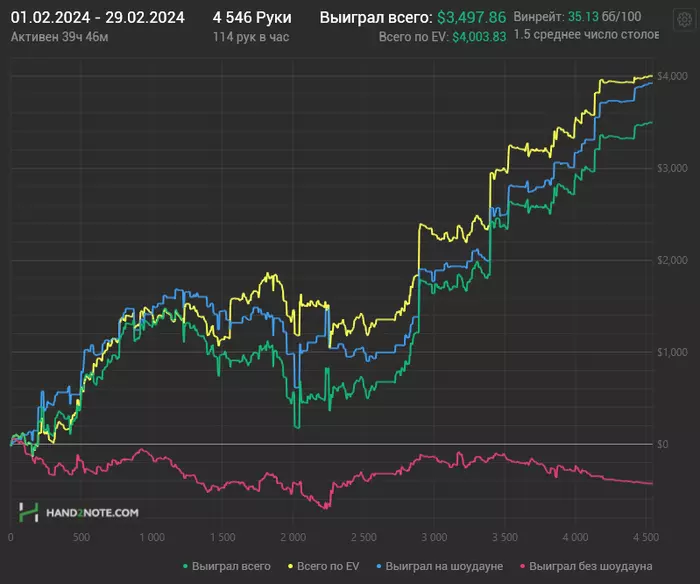Viewport: 700px width, 584px height.
Task: Click "1.5 среднее число столов" text
Action: tap(586, 35)
